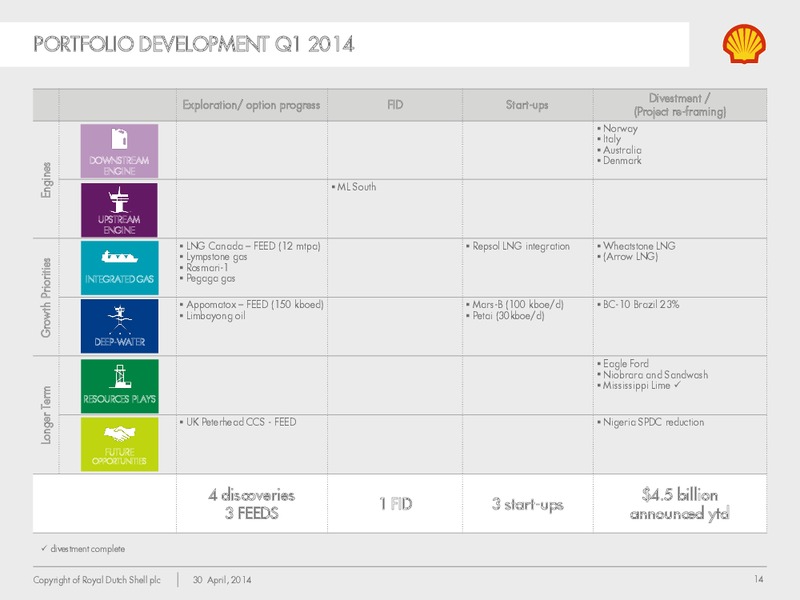The width and height of the screenshot is (800, 600).
Task: Click the Start-ups column header
Action: click(527, 105)
